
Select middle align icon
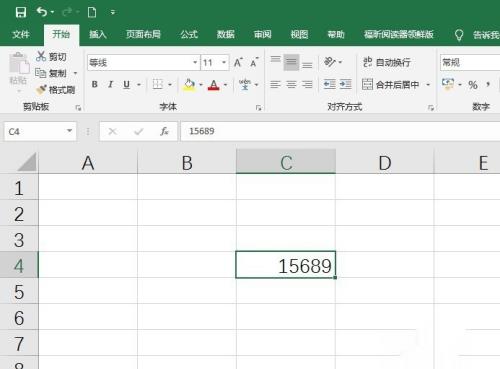[291, 62]
